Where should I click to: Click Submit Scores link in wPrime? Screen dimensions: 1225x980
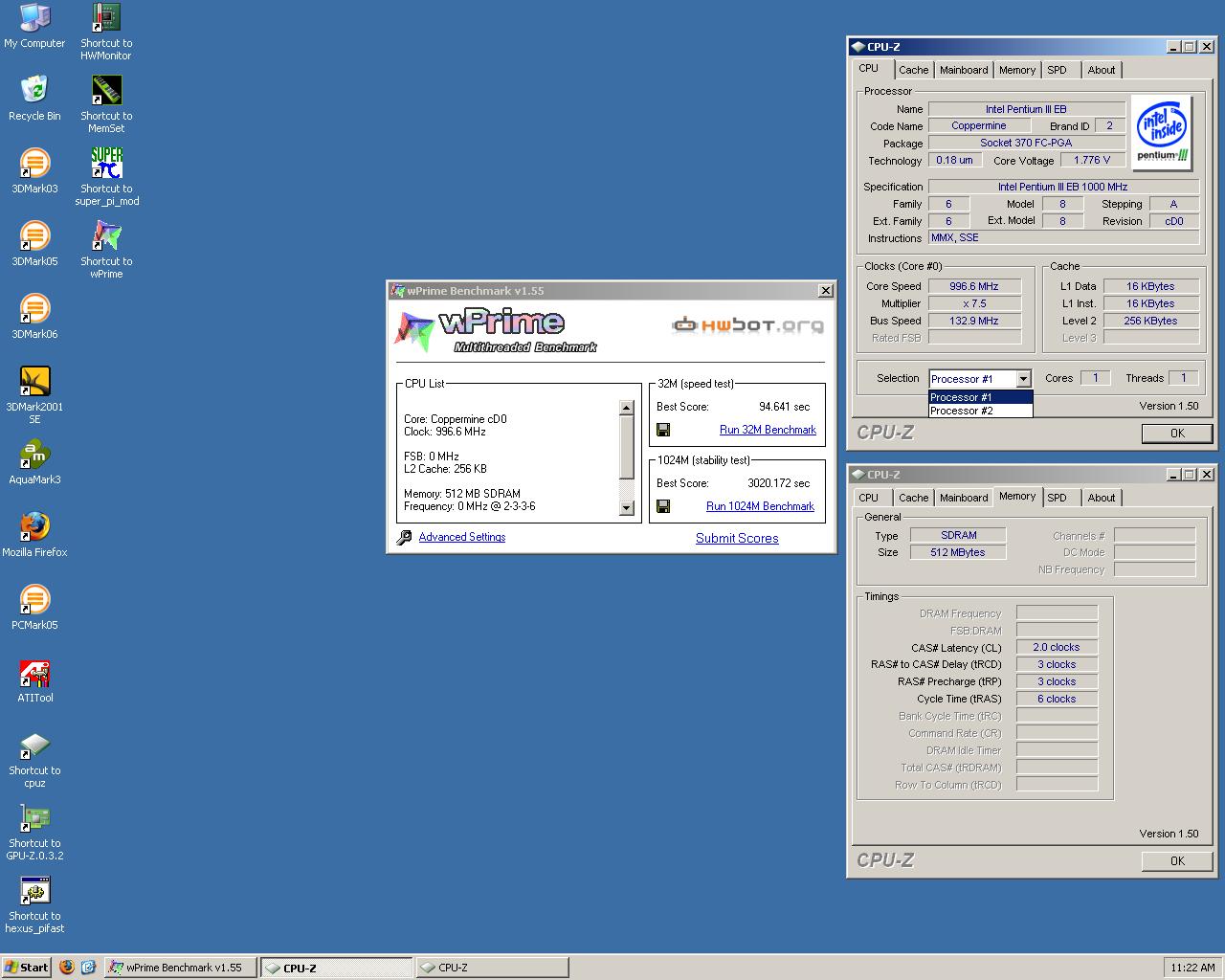pos(737,538)
